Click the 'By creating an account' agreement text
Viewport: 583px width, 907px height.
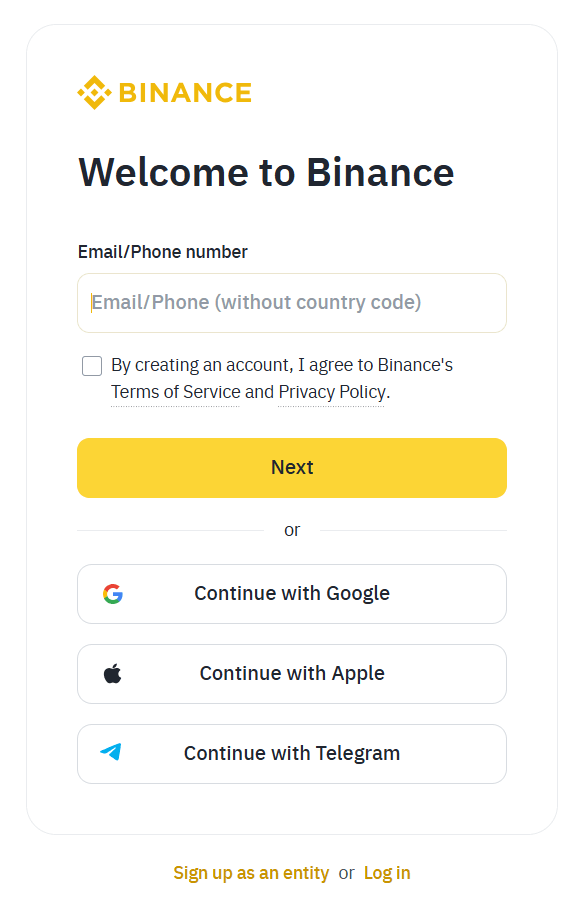[281, 364]
